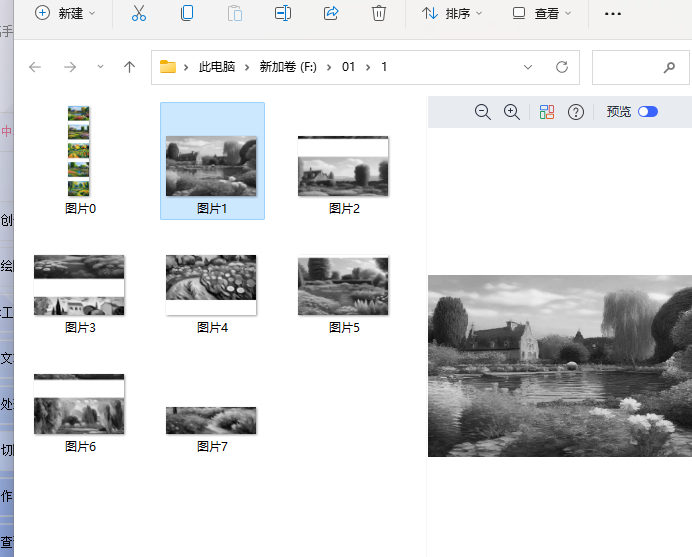Go to 新加卷 (F:) in the breadcrumb

288,67
